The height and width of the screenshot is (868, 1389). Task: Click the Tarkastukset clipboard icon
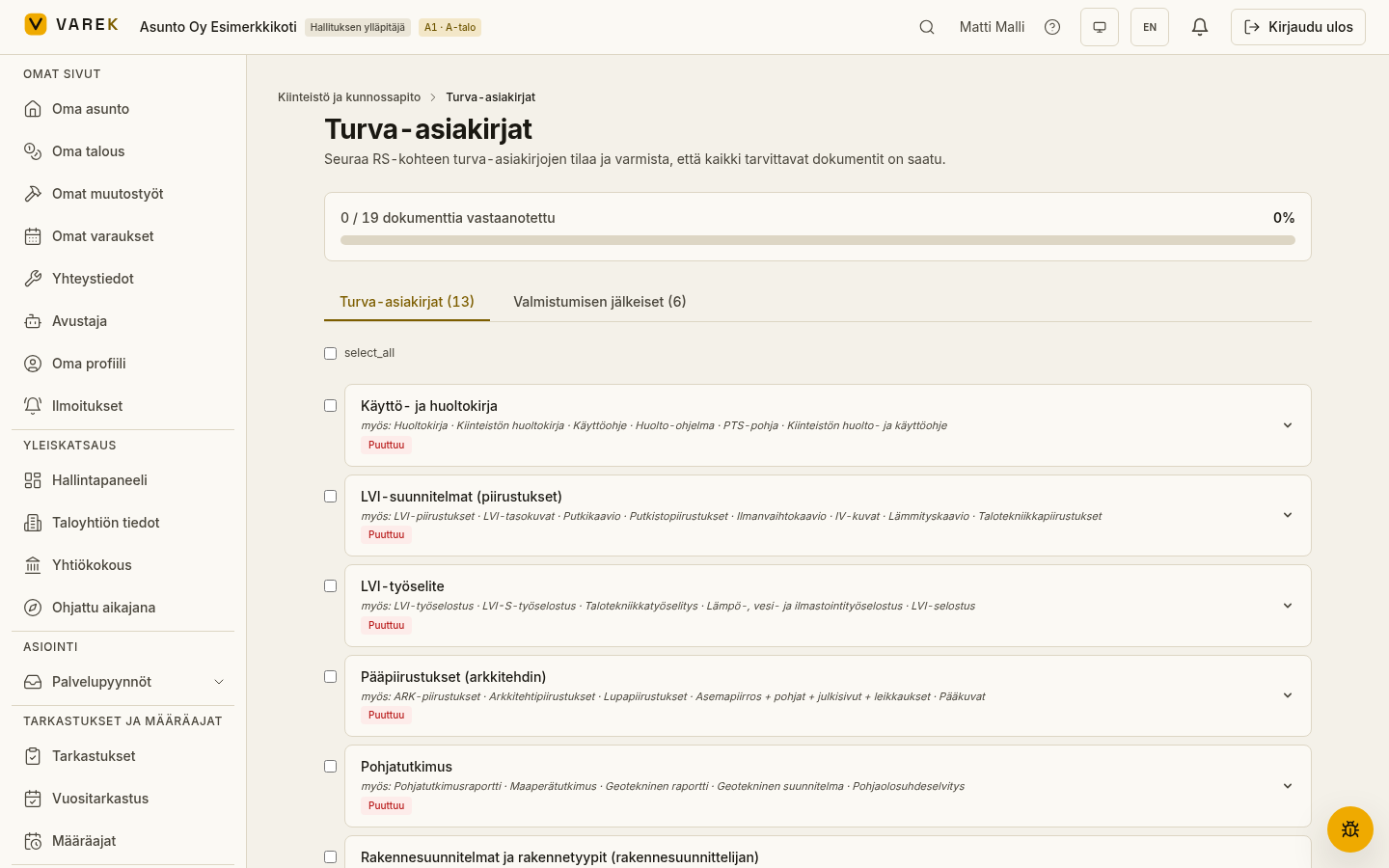click(33, 756)
